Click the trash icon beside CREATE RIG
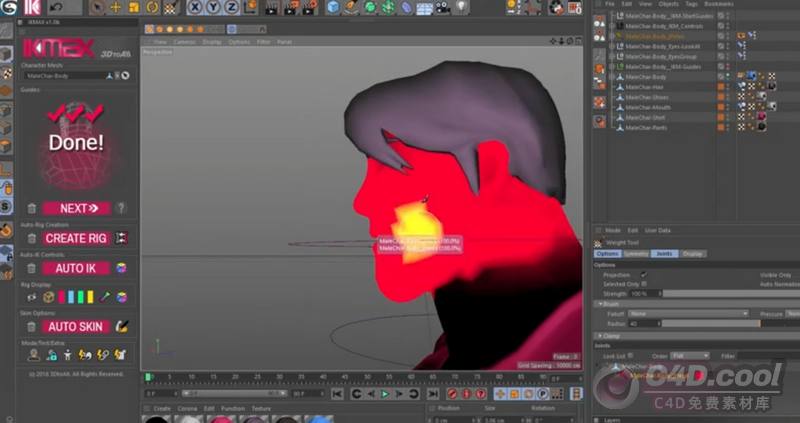The image size is (800, 423). [x=32, y=239]
